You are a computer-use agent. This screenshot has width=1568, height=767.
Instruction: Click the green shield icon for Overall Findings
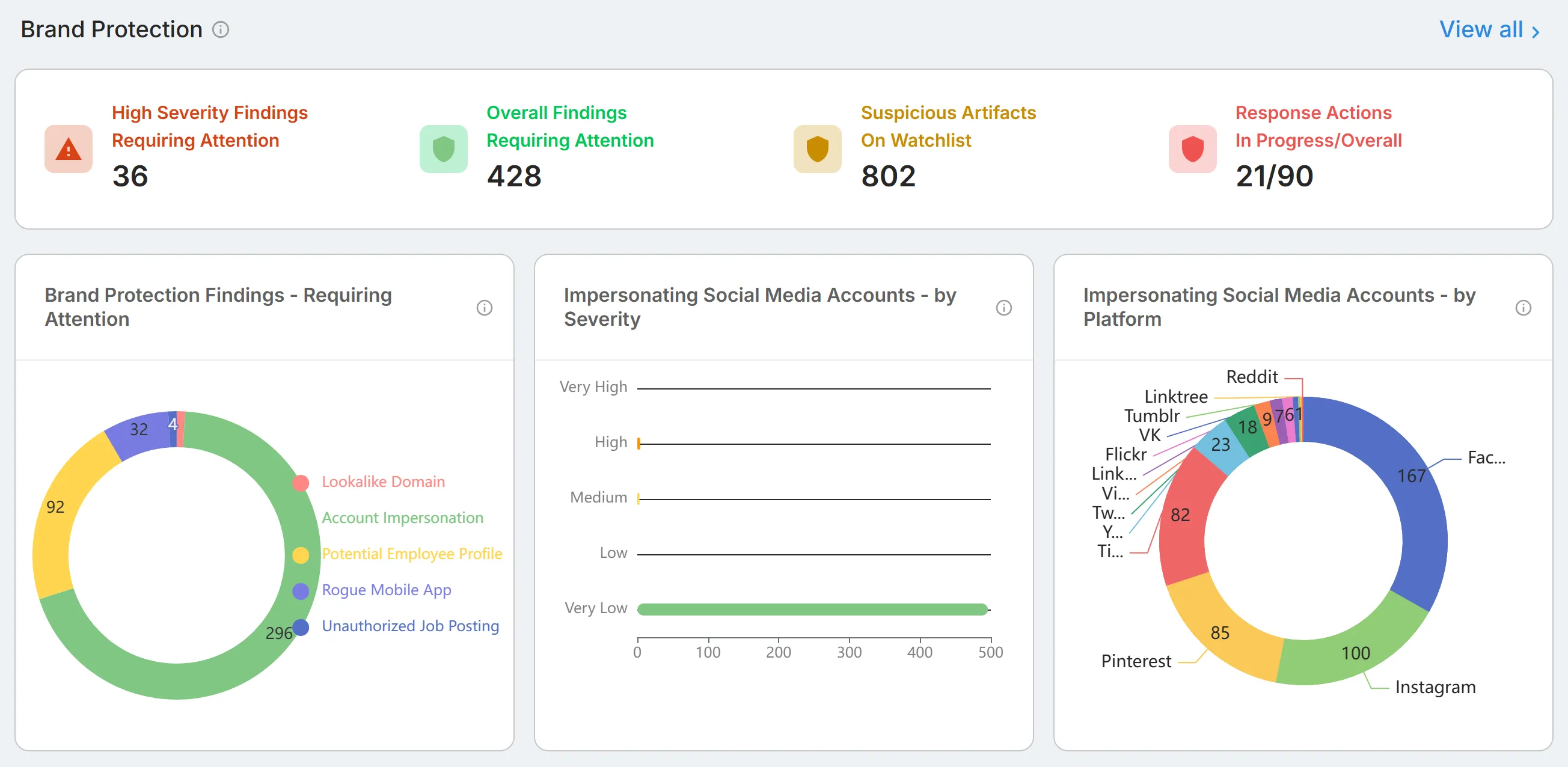point(443,149)
